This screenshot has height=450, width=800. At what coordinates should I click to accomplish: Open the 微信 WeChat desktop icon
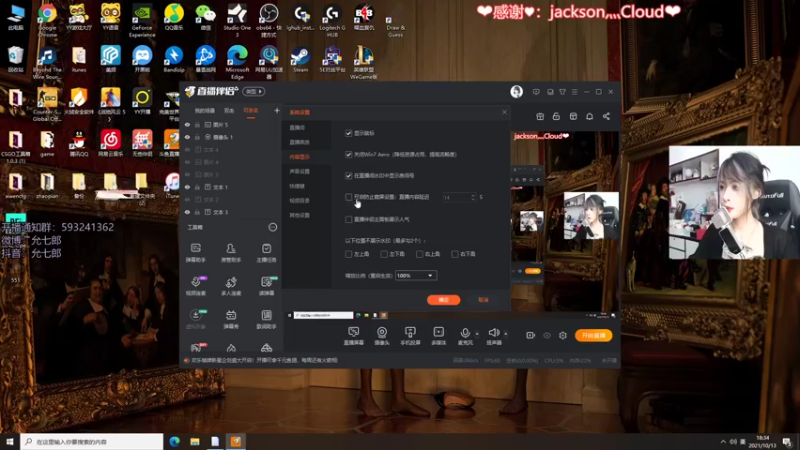(206, 17)
